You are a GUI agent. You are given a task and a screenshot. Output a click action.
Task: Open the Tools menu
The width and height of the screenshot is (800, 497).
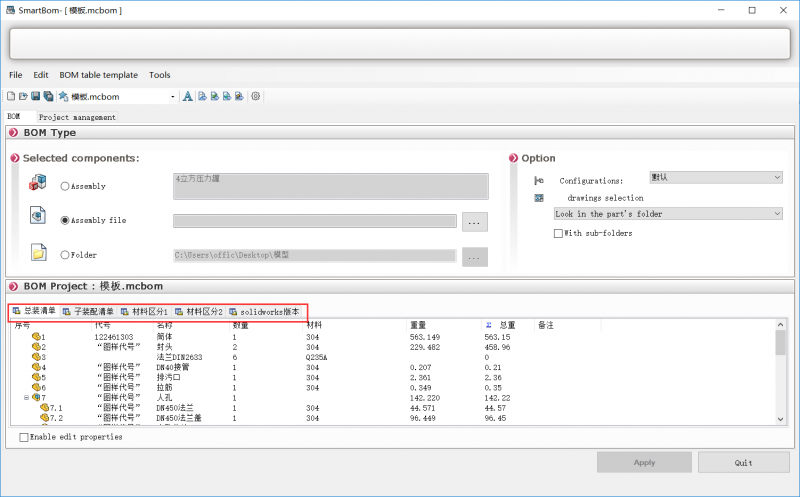pyautogui.click(x=160, y=75)
